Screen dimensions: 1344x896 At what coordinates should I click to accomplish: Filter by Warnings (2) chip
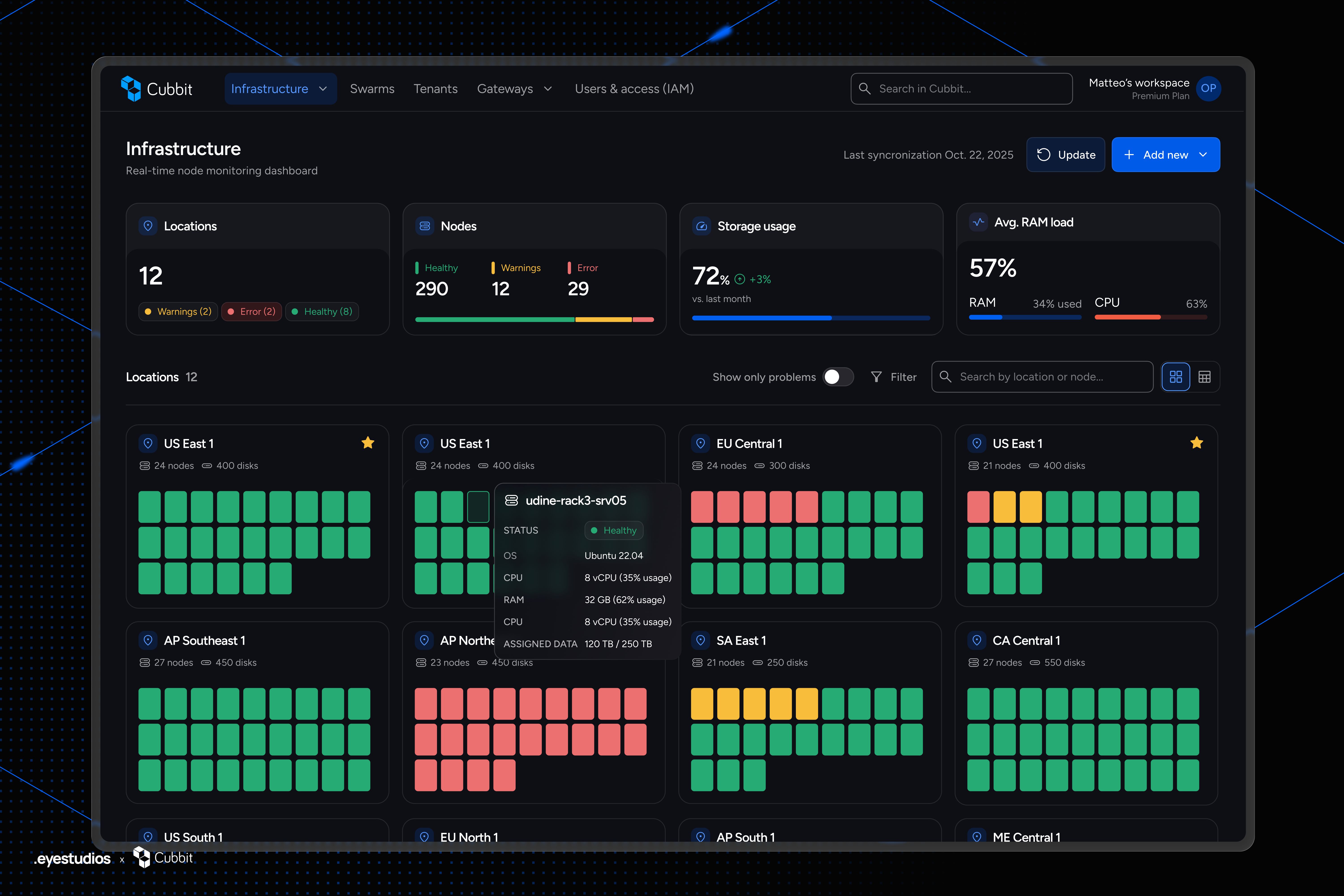click(178, 311)
